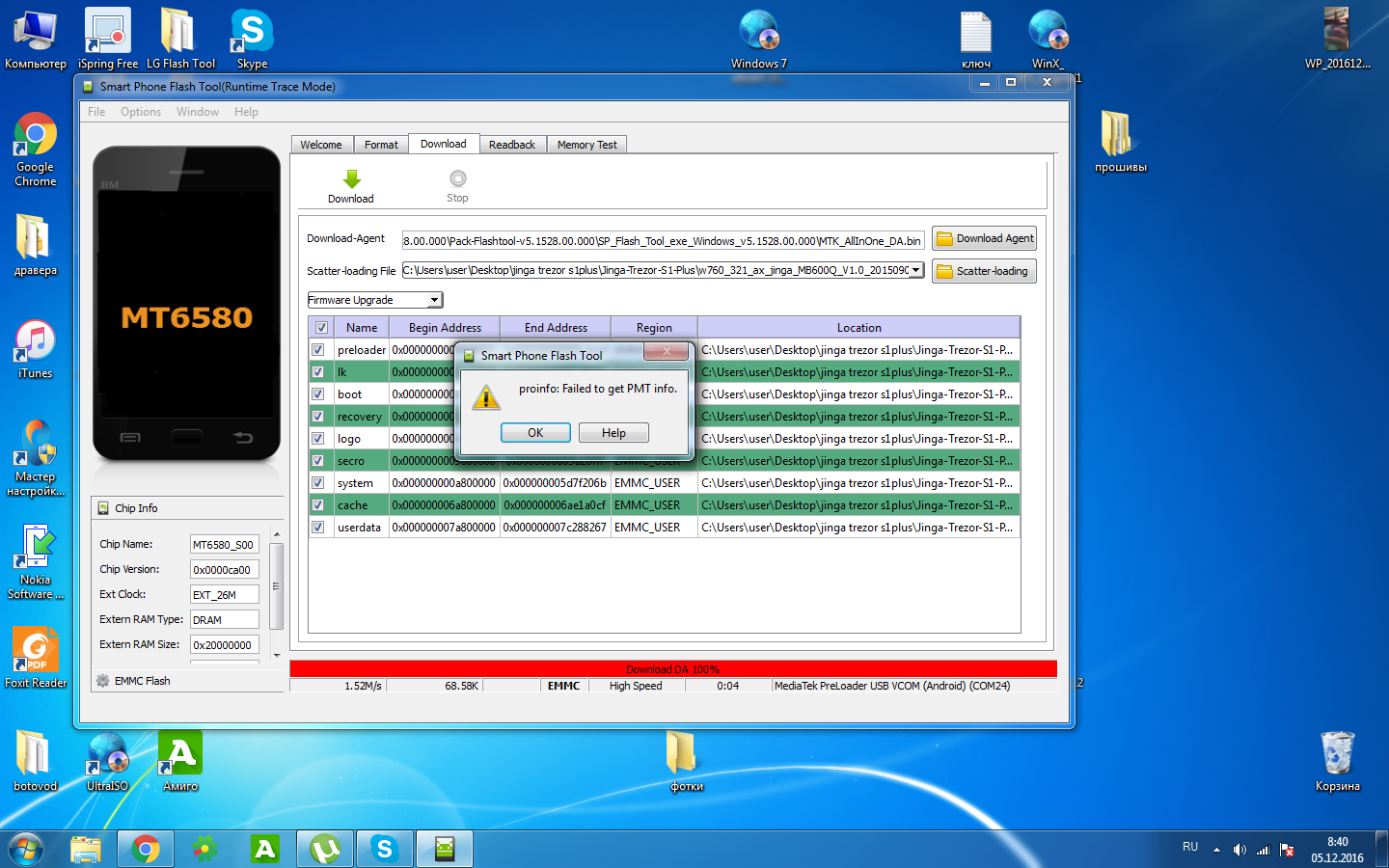This screenshot has height=868, width=1389.
Task: Open the Options menu
Action: point(141,112)
